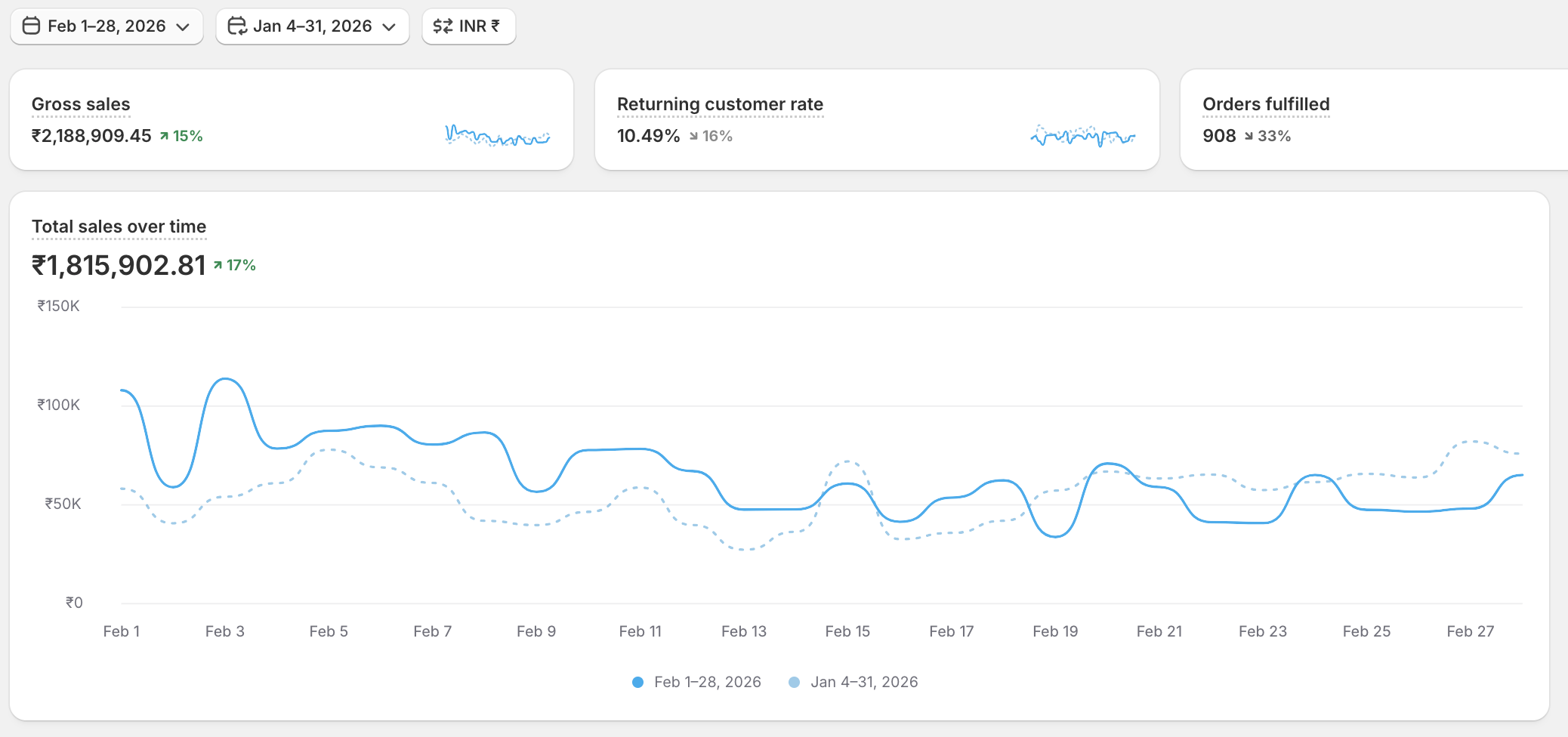Open the Gross sales metric title
Screen dimensions: 1568x737
pyautogui.click(x=81, y=104)
